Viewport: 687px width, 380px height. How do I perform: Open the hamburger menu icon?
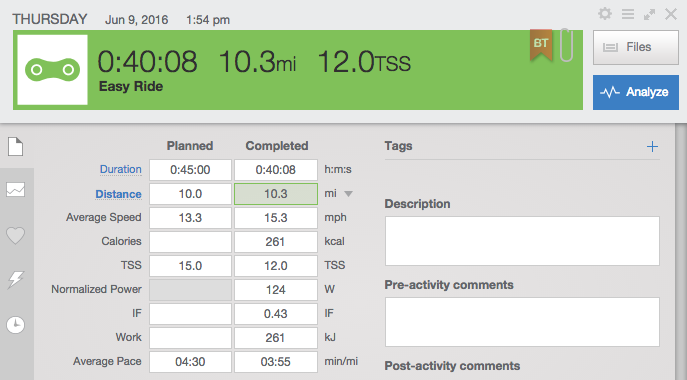(x=627, y=14)
